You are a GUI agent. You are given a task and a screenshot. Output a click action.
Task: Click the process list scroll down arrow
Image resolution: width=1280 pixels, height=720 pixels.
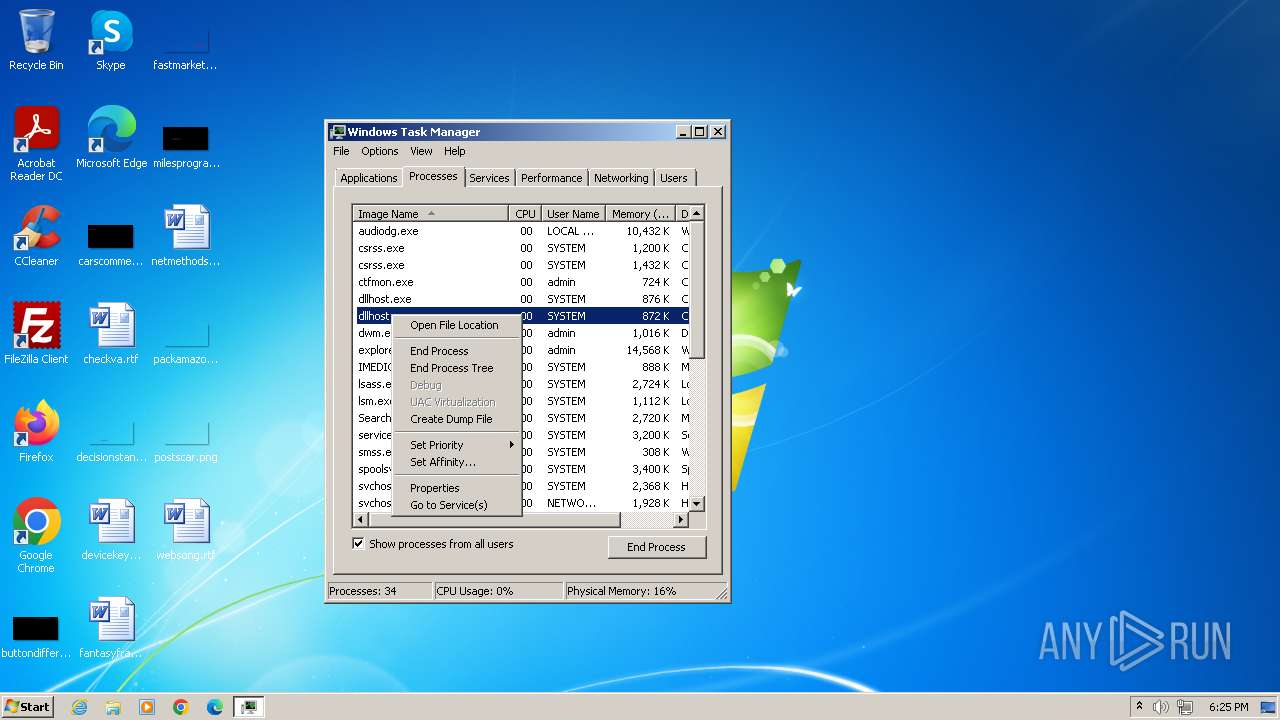tap(696, 504)
